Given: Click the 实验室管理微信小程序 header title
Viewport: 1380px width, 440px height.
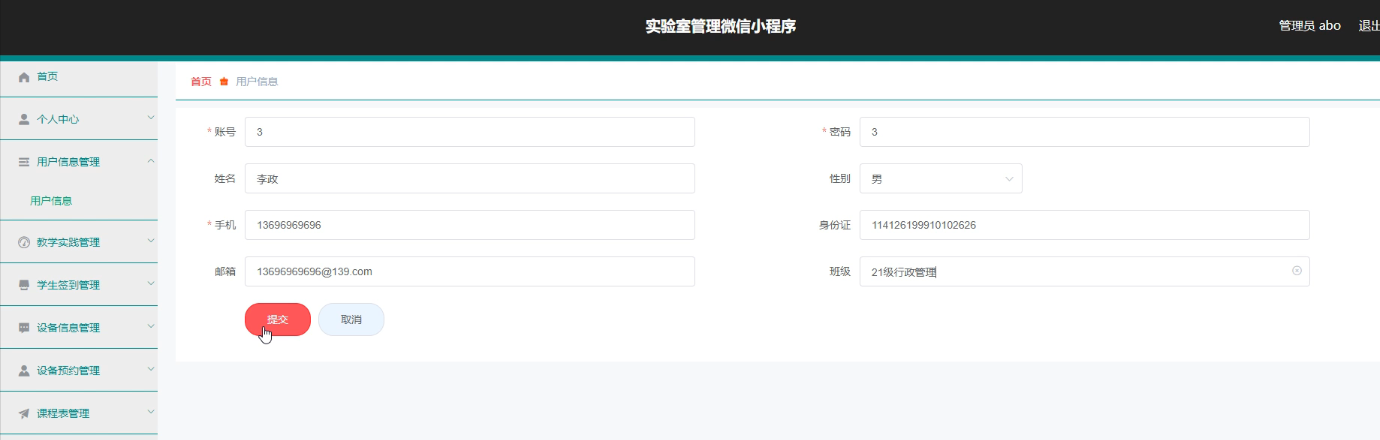Looking at the screenshot, I should [721, 26].
